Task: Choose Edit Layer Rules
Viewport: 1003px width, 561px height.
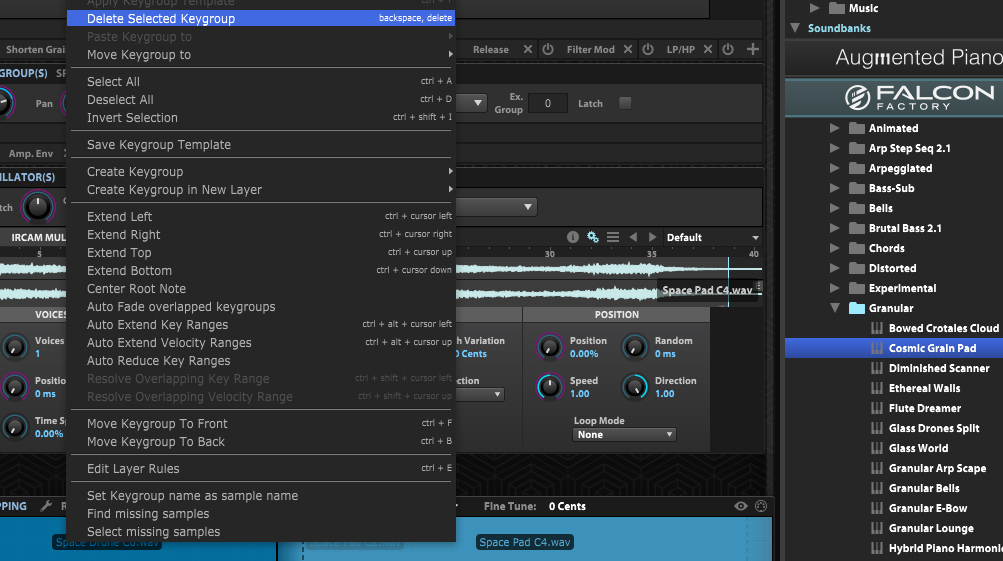Action: 261,469
